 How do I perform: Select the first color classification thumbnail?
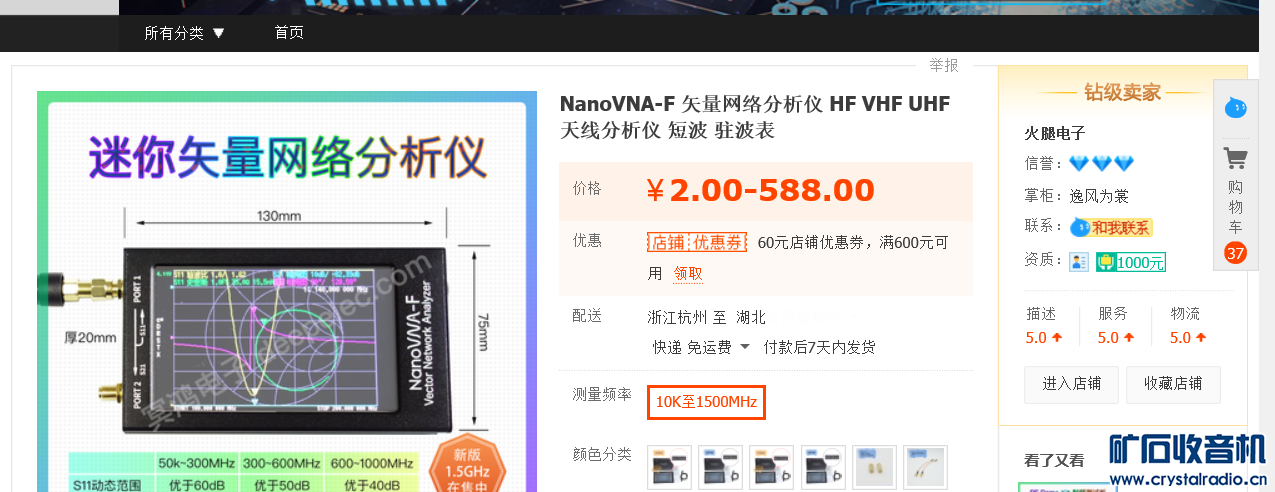coord(670,467)
